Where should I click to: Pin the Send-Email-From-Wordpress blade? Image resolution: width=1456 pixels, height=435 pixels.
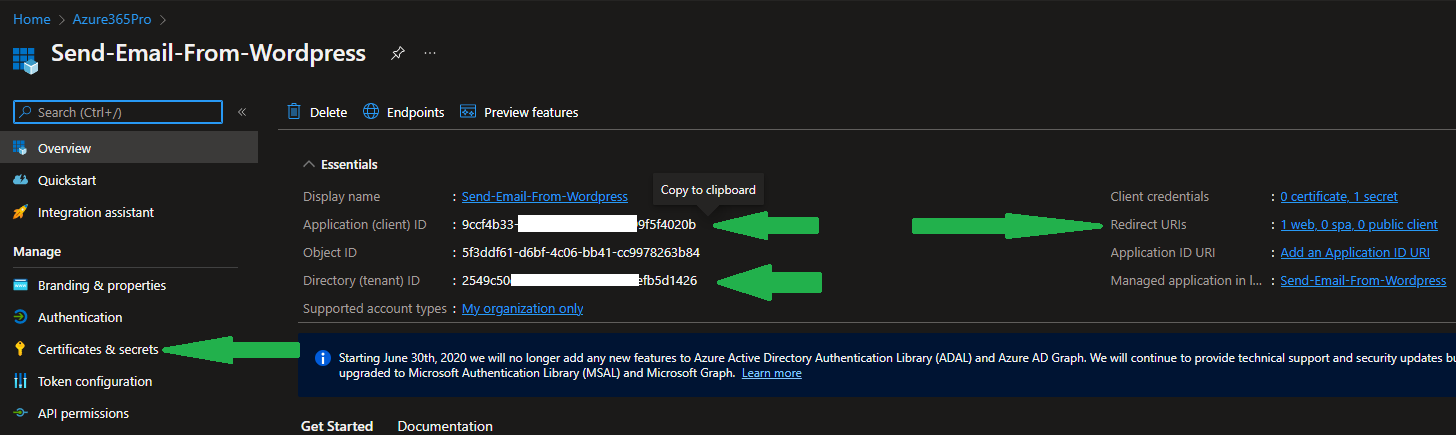[397, 53]
